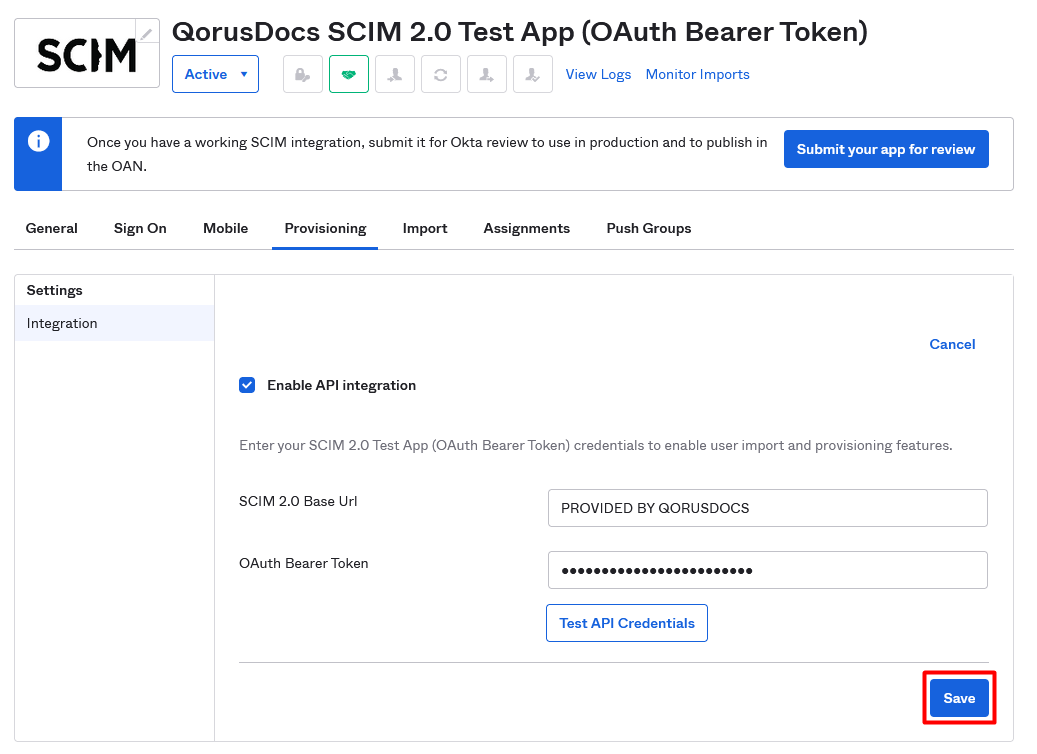Click the Cancel link

pos(952,344)
